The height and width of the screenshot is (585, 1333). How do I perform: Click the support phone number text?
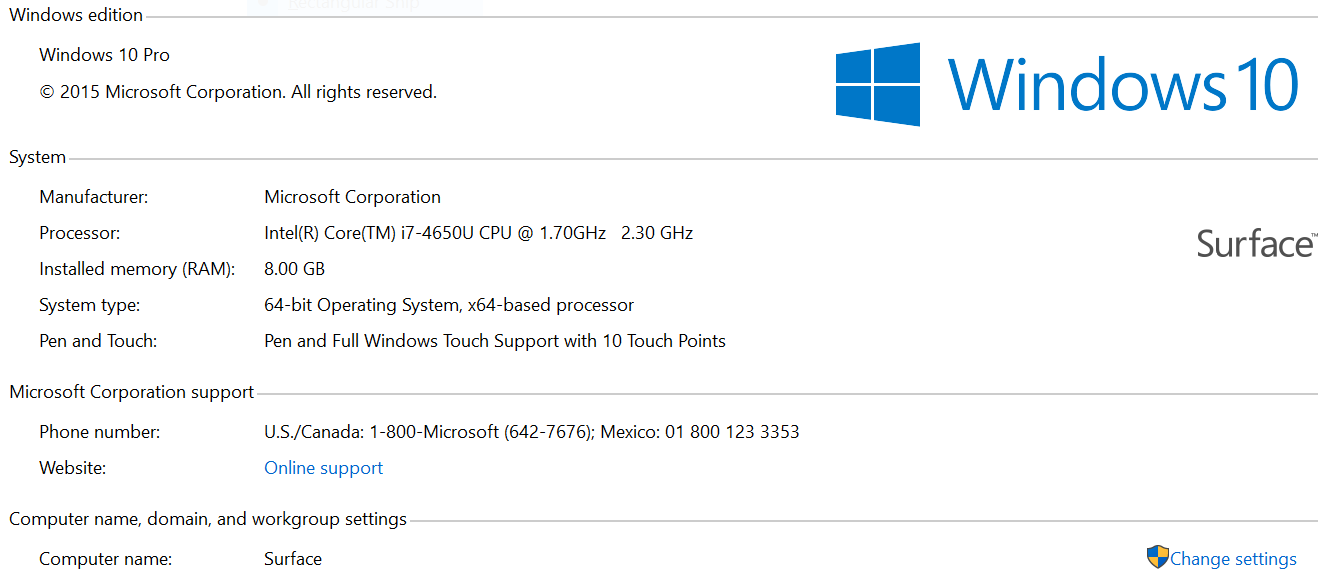532,432
